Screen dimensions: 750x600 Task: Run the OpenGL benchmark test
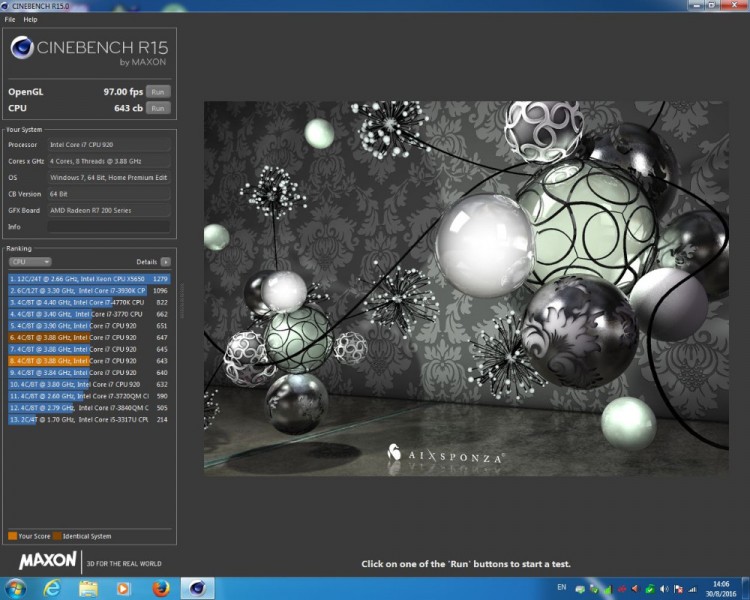click(157, 92)
